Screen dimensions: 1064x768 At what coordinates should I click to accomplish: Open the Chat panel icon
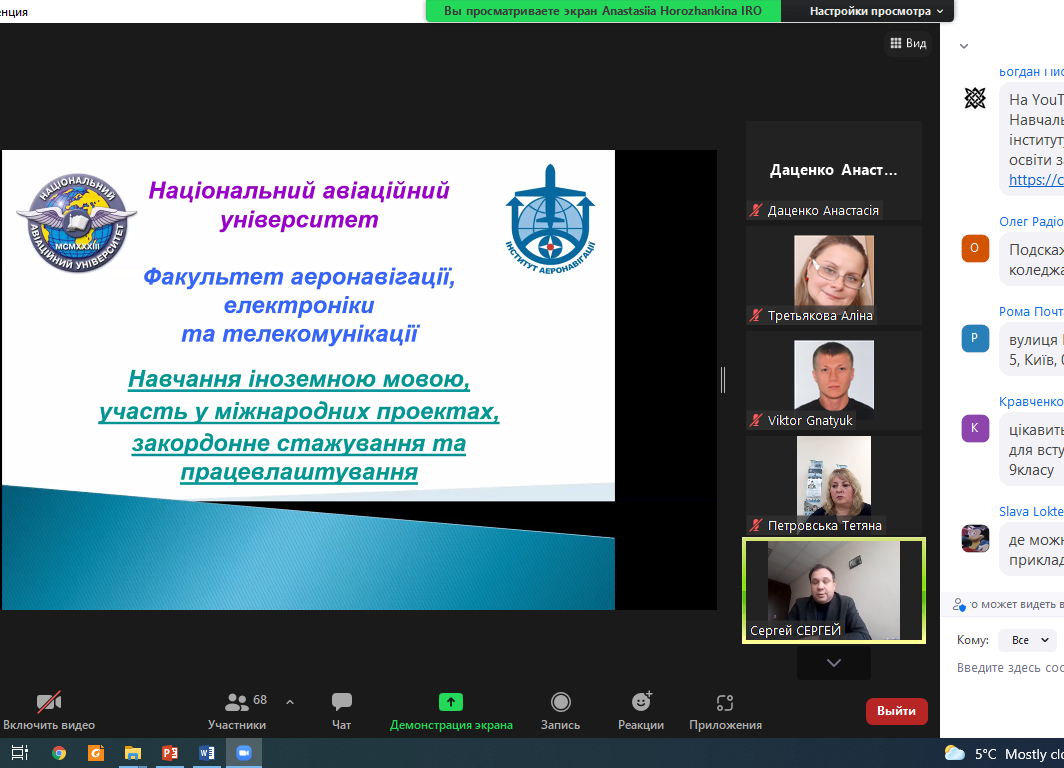pyautogui.click(x=342, y=703)
